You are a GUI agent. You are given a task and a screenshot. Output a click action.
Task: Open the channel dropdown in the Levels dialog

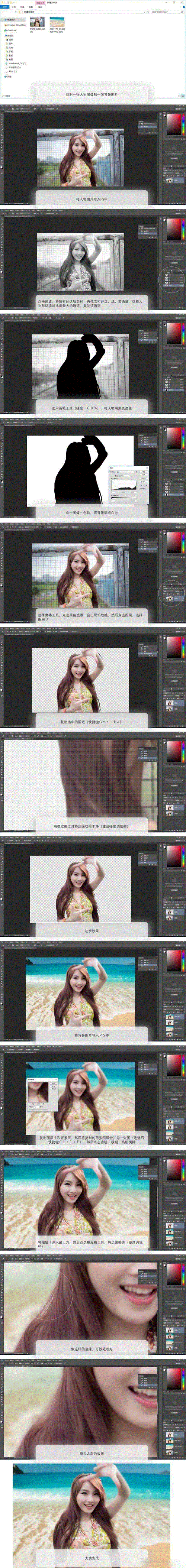point(126,472)
